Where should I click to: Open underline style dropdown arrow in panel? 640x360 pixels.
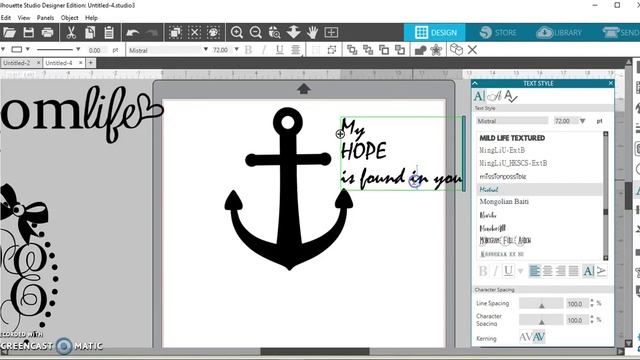click(520, 271)
